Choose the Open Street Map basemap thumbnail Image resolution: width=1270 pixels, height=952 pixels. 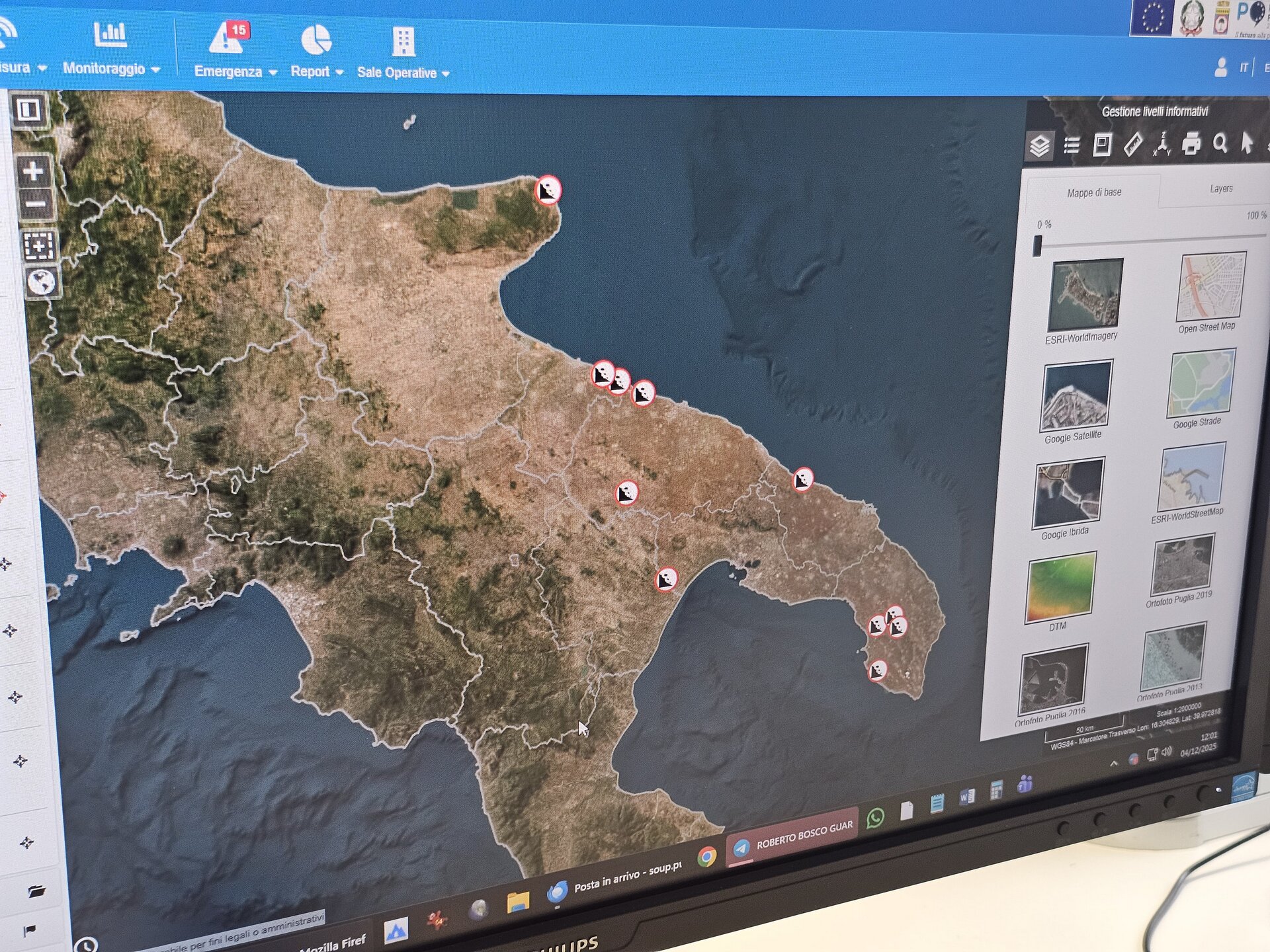point(1210,287)
